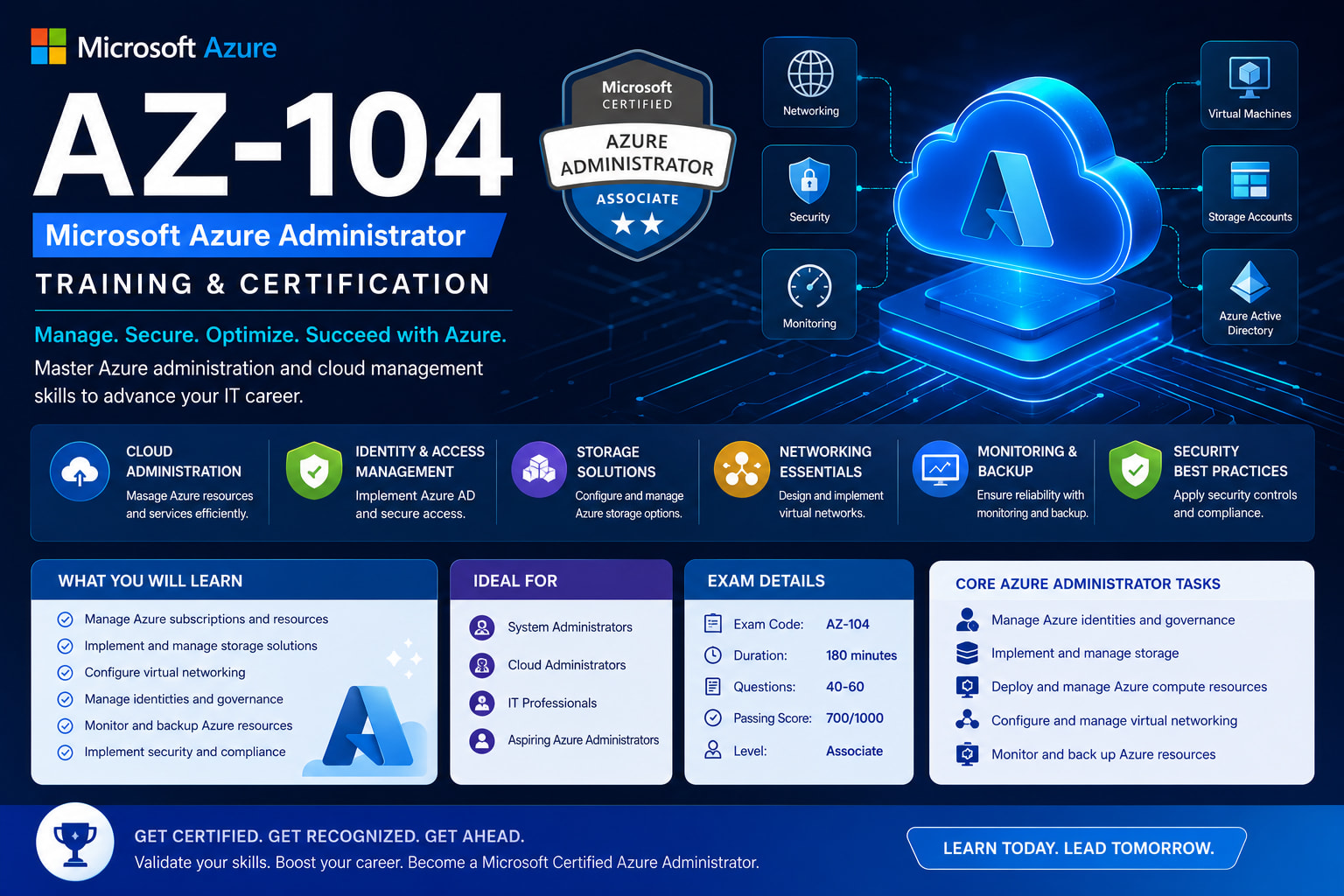Click the Questions document icon
Screen dimensions: 1344x896
pos(713,687)
